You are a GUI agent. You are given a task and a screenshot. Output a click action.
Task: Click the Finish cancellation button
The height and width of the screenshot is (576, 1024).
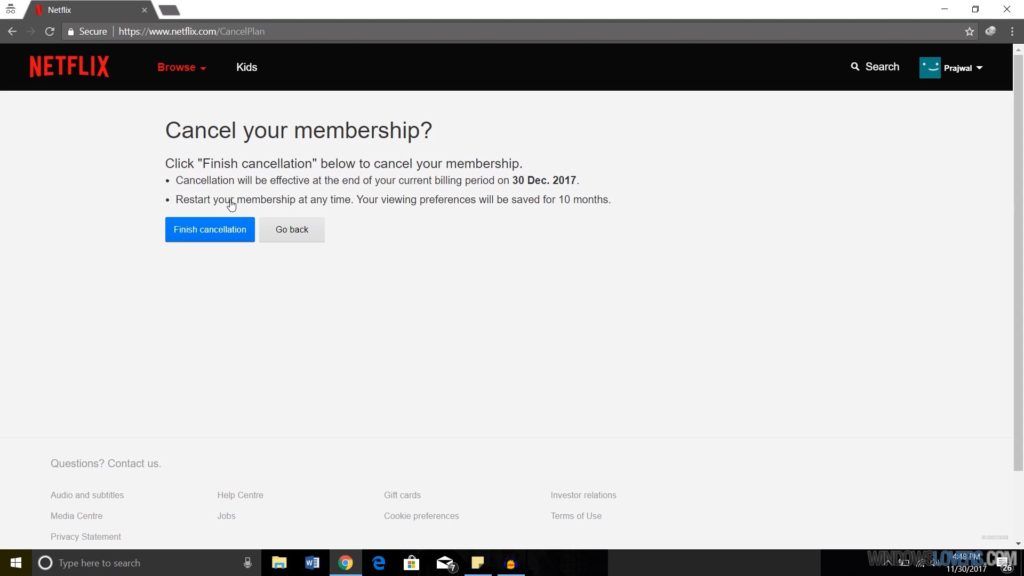tap(210, 229)
